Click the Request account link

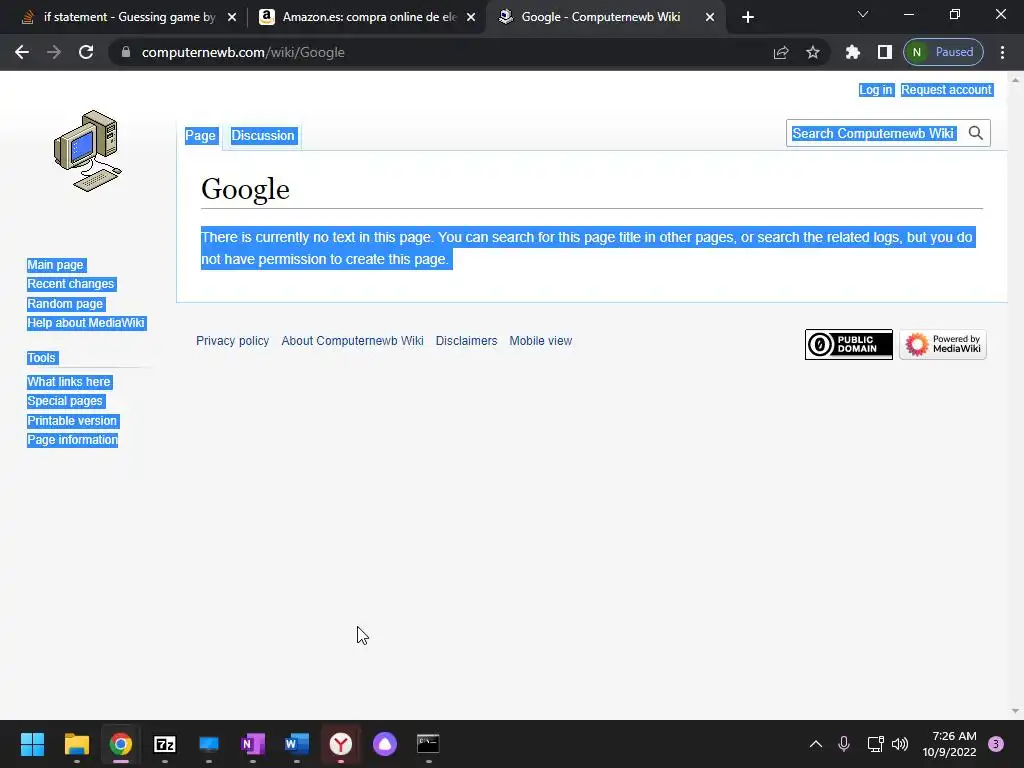pyautogui.click(x=946, y=90)
